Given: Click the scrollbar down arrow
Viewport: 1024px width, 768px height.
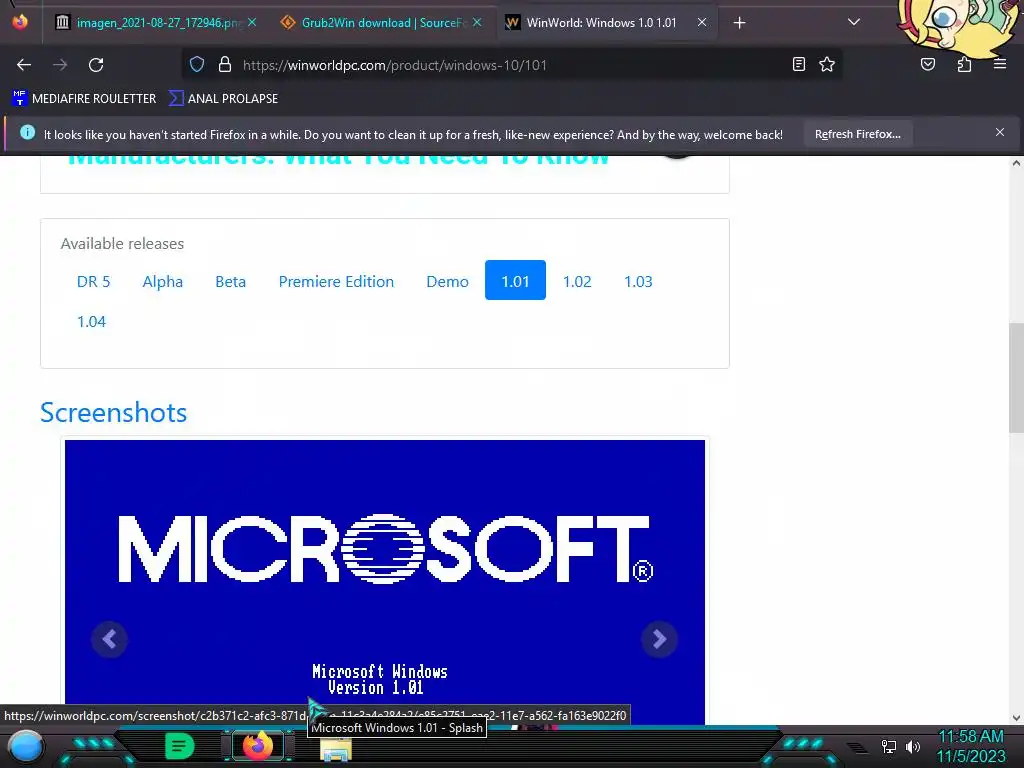Looking at the screenshot, I should [x=1016, y=718].
